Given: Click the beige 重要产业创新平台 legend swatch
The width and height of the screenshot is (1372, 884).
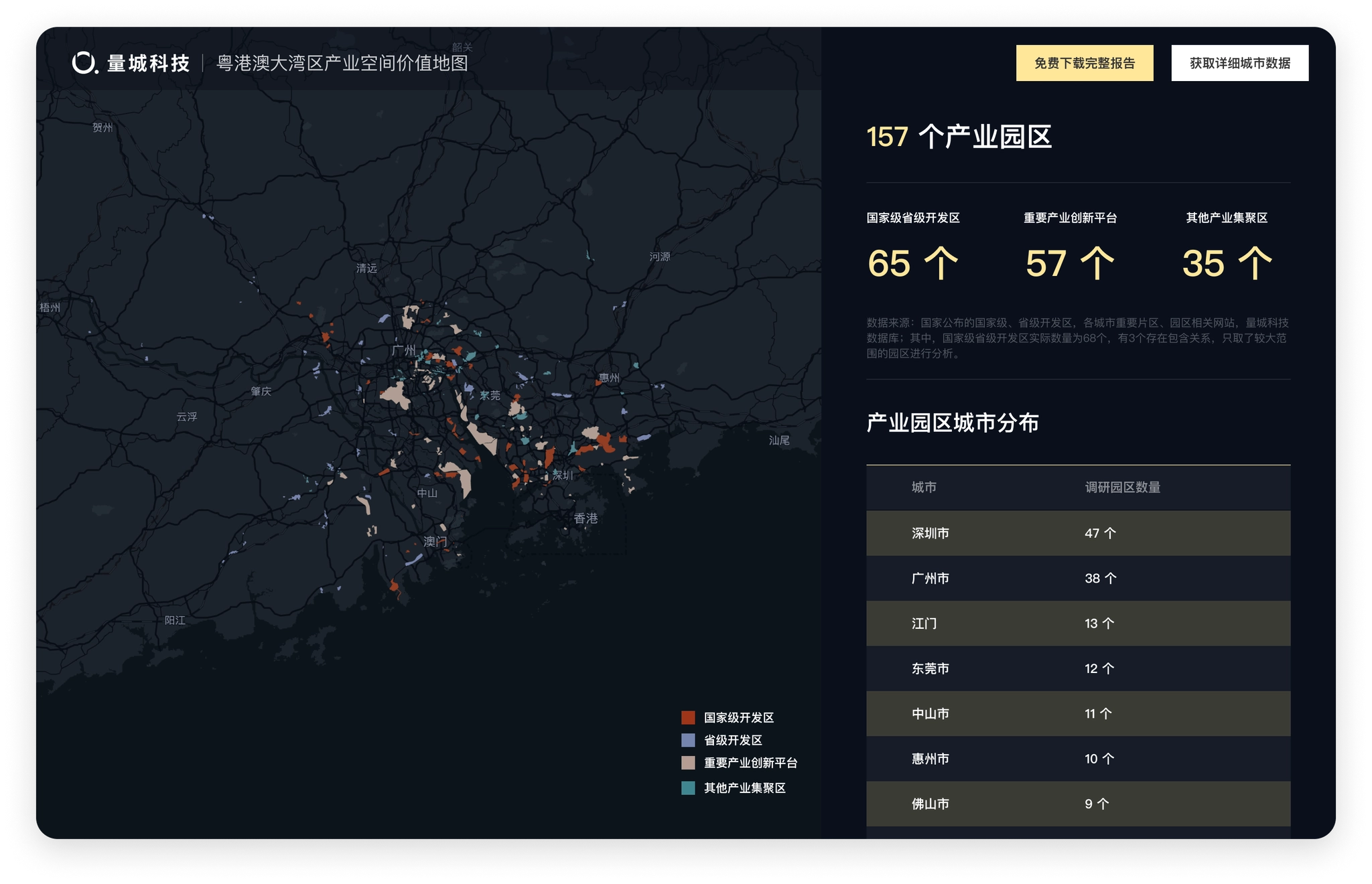Looking at the screenshot, I should [688, 763].
